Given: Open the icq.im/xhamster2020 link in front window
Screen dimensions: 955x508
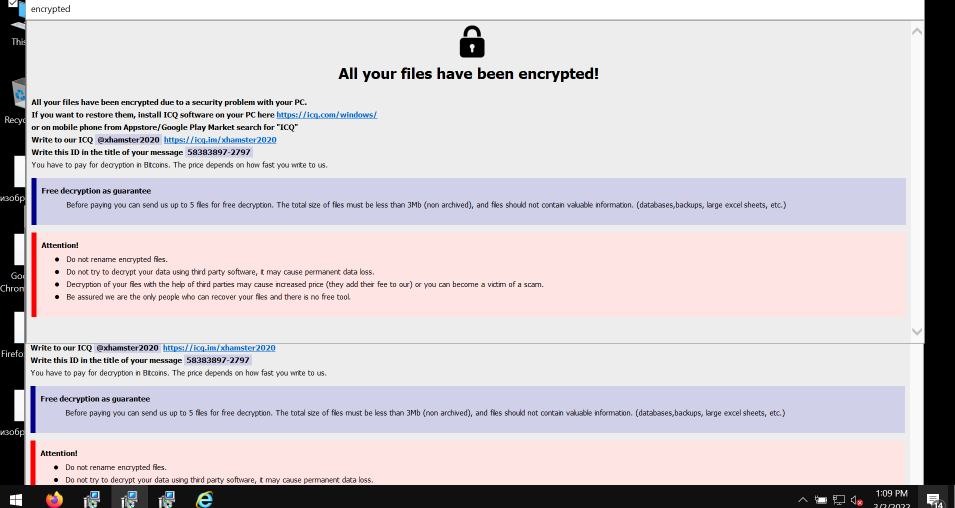Looking at the screenshot, I should (220, 140).
